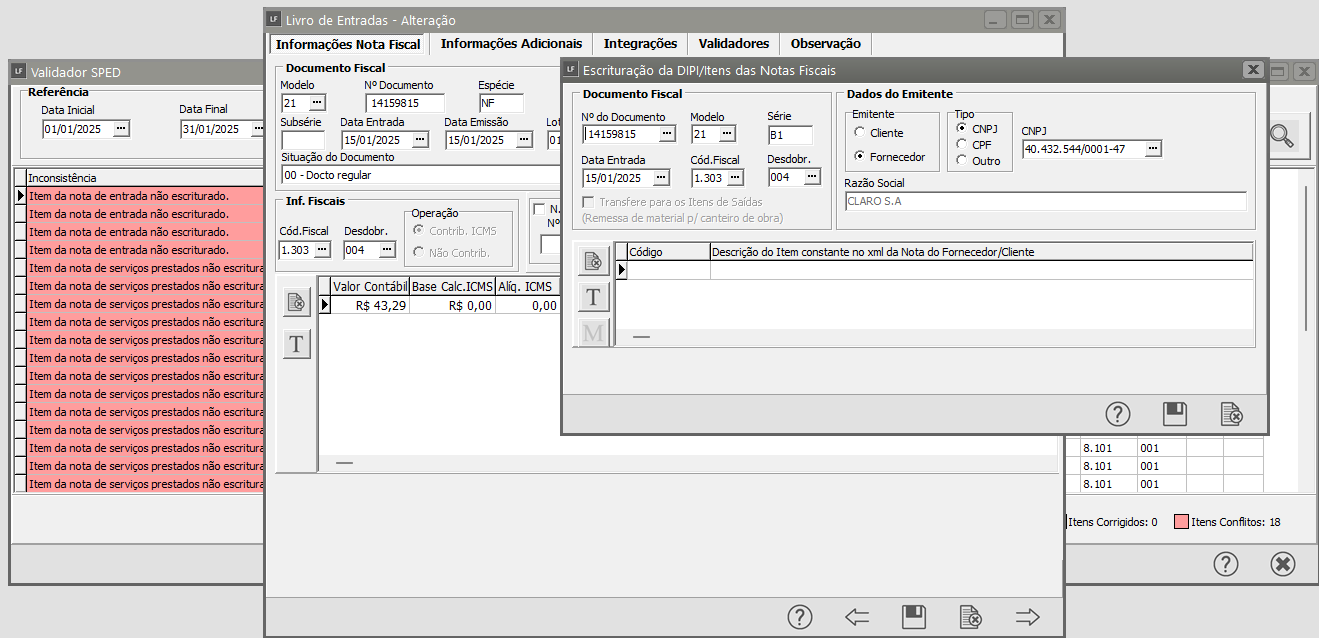Click the Itens Conflitos red color legend
Viewport: 1319px width, 638px height.
tap(1181, 522)
